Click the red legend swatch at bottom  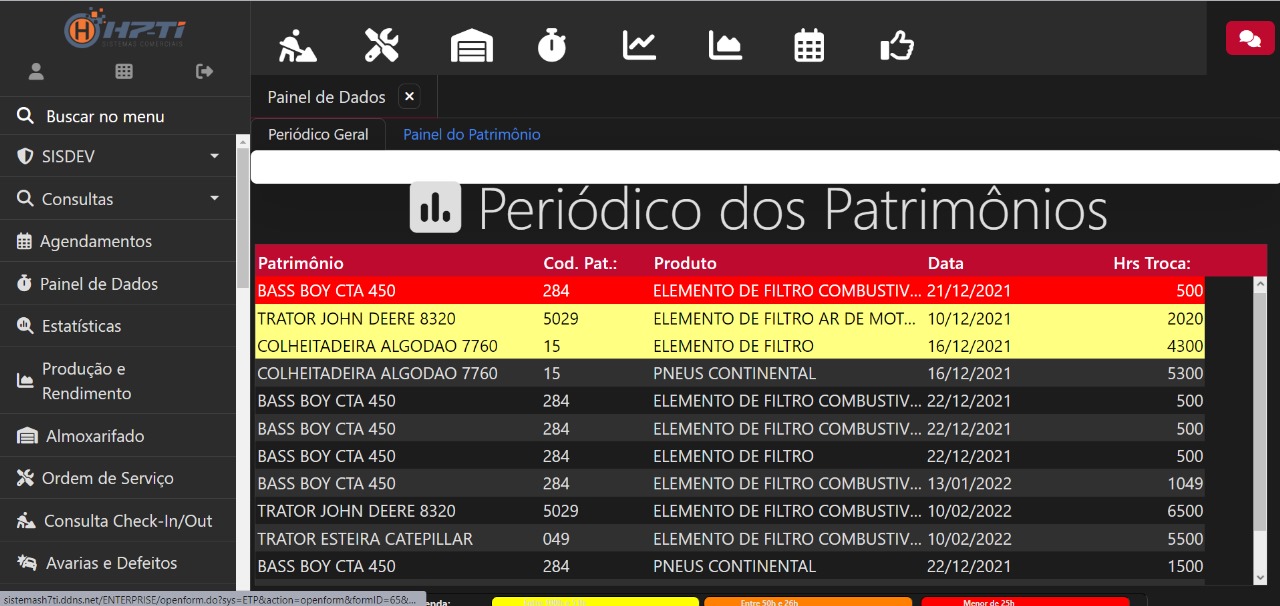(x=1025, y=602)
